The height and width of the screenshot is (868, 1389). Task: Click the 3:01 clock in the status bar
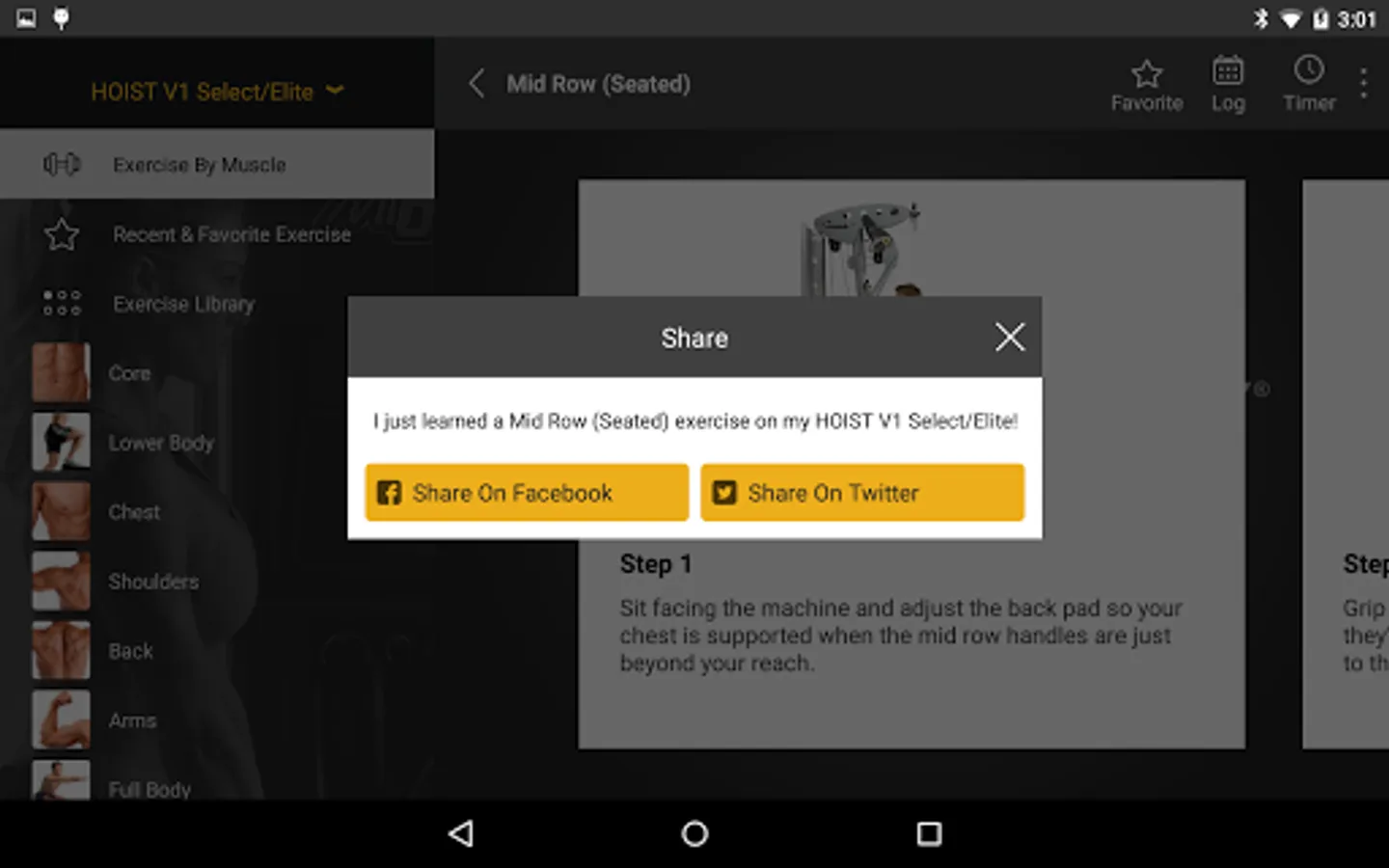1356,19
